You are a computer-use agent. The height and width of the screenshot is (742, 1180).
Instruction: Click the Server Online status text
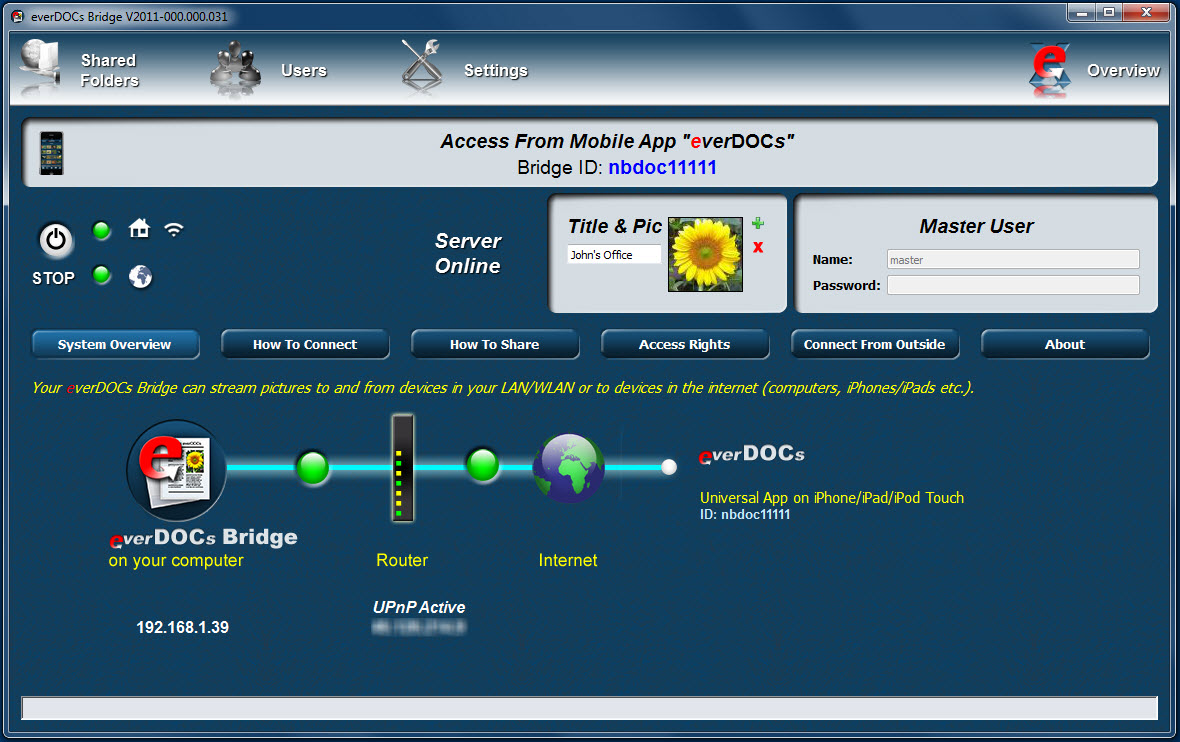[x=467, y=254]
